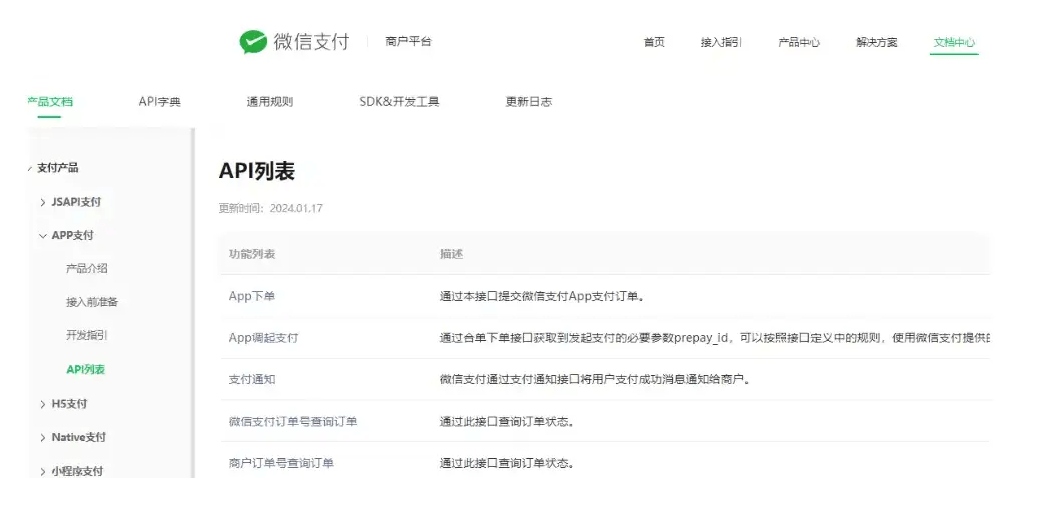Click the description 通过本接口提交微信支付App支付订单
Viewport: 1041px width, 505px height.
coord(542,297)
